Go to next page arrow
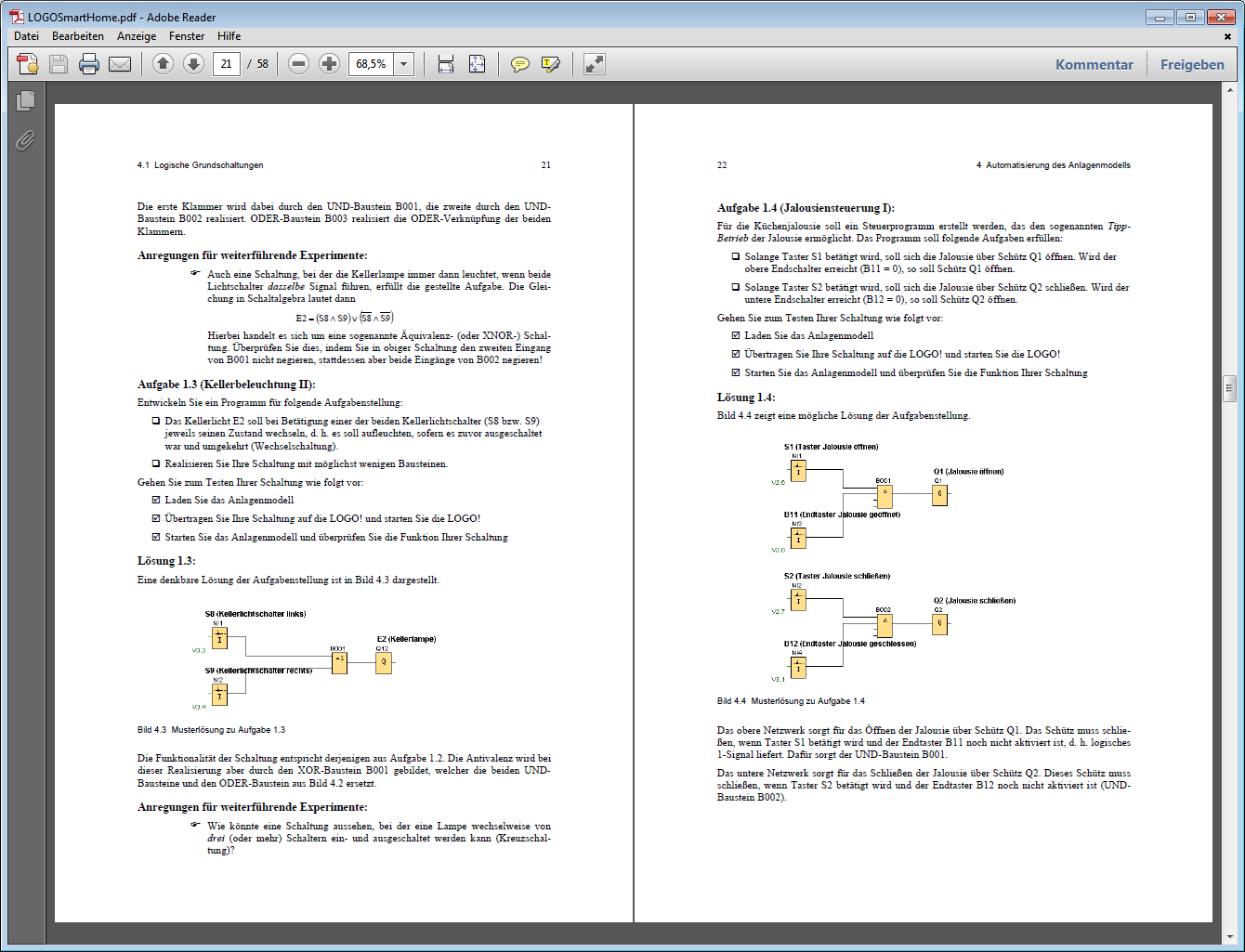The width and height of the screenshot is (1245, 952). tap(193, 63)
